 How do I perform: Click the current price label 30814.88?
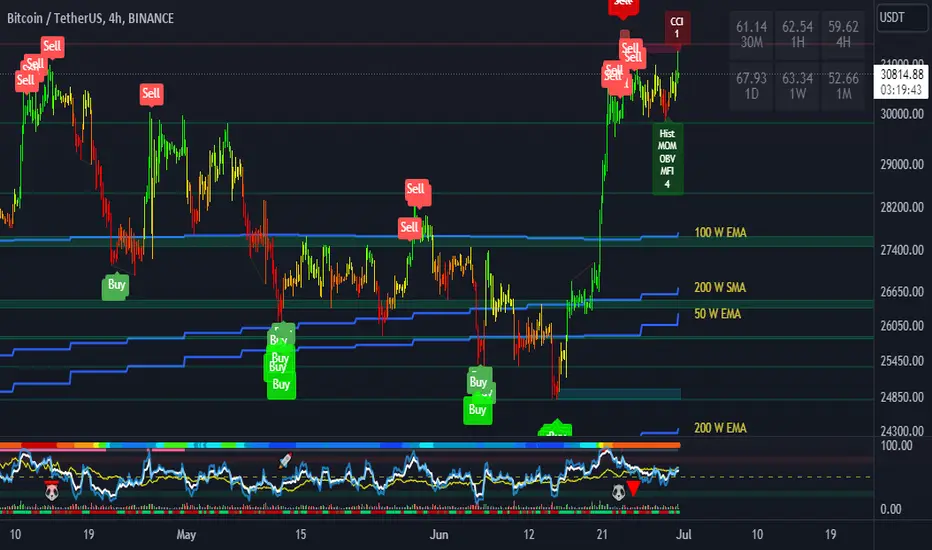[x=902, y=81]
